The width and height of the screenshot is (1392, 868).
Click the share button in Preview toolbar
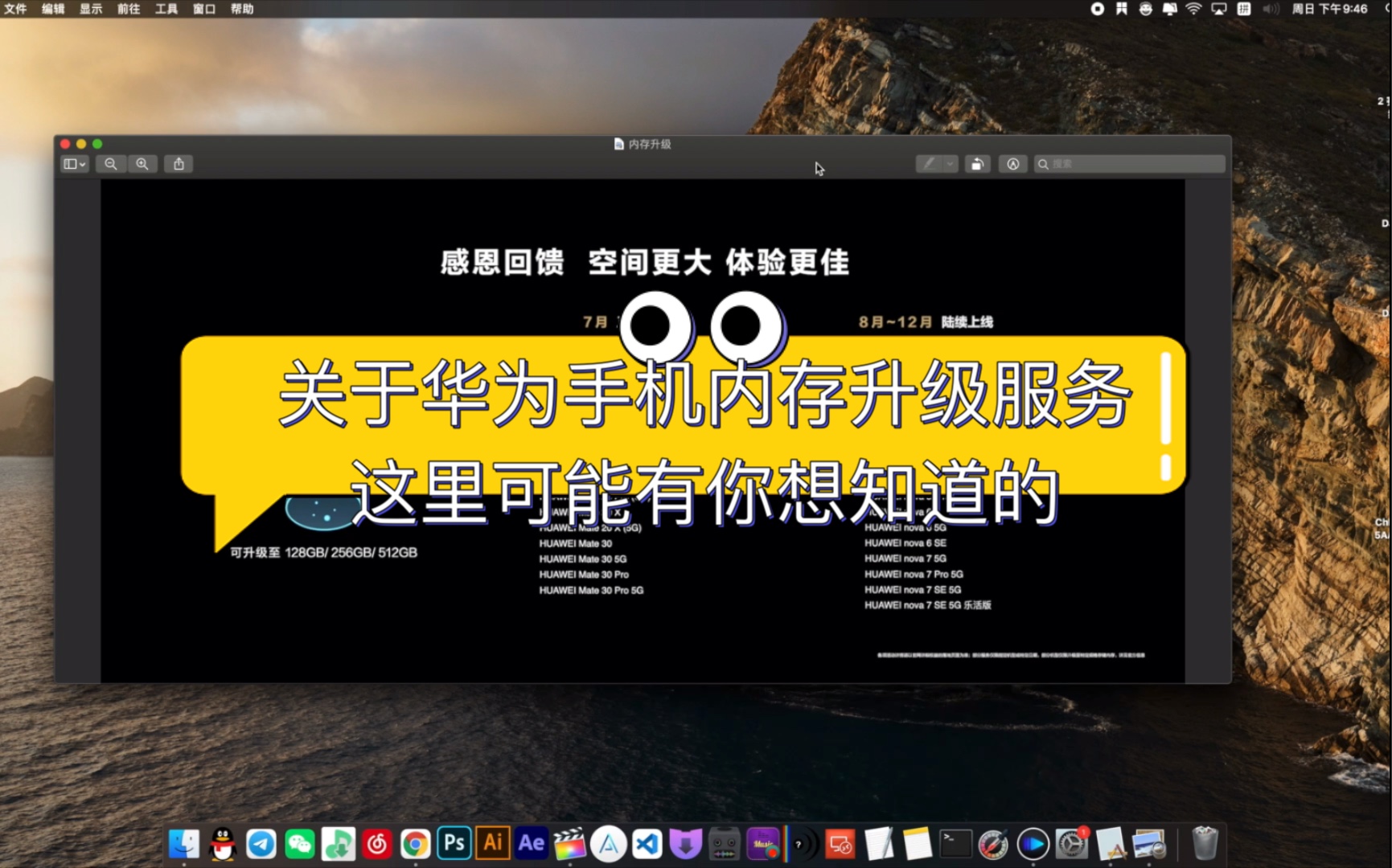pos(179,164)
